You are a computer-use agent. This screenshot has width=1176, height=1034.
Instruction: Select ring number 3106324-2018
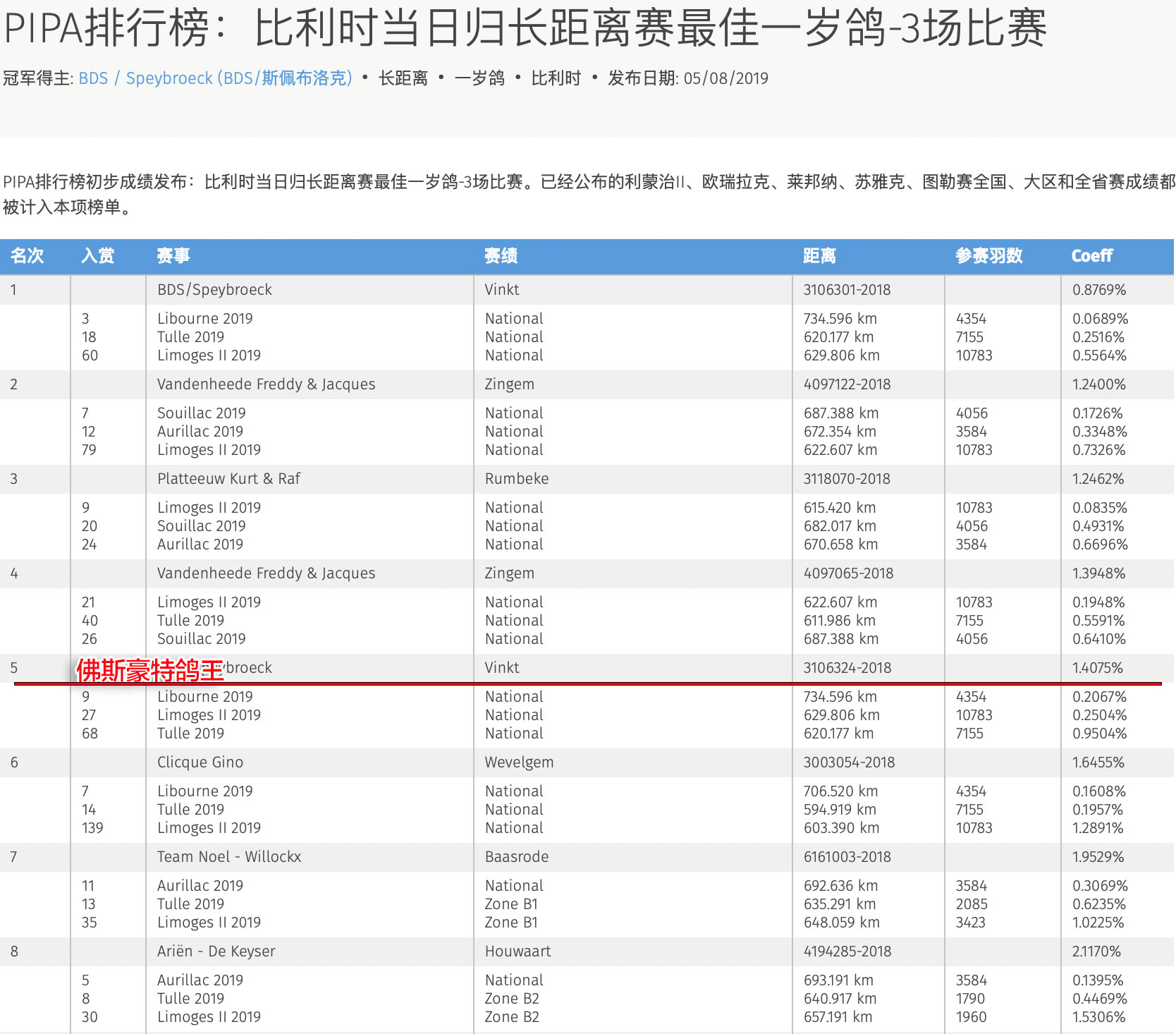[847, 668]
